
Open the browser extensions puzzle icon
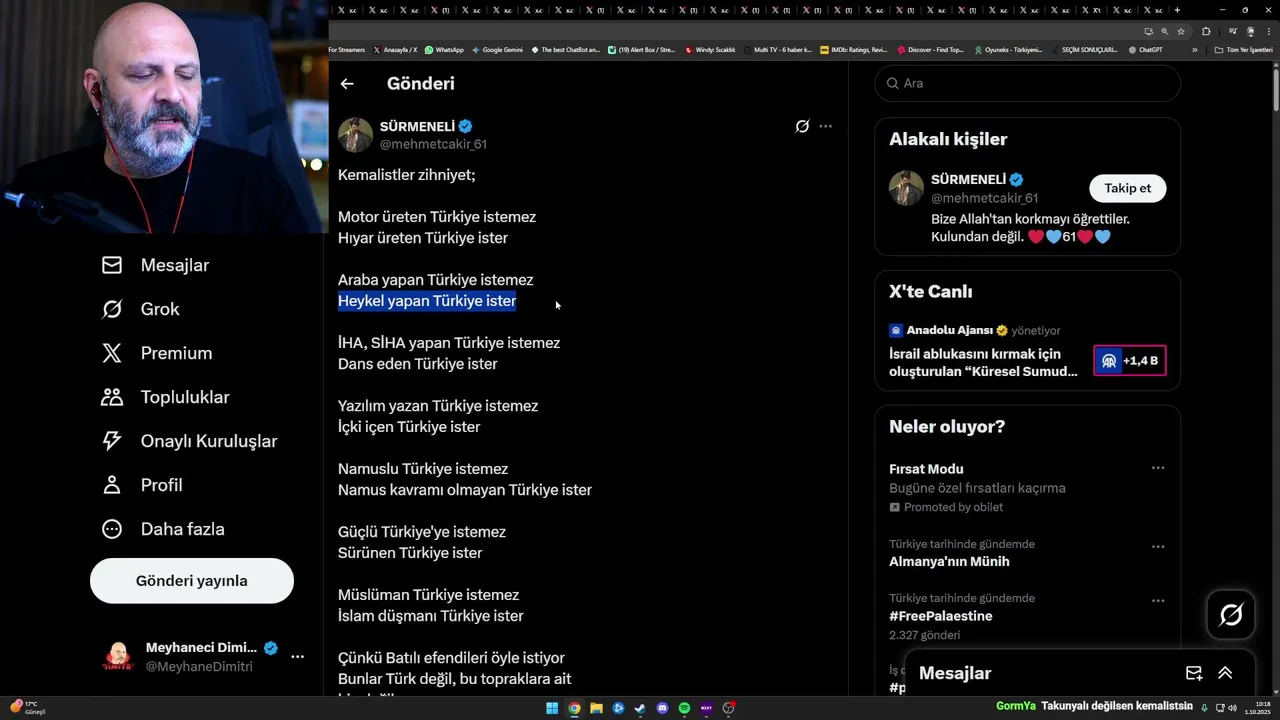point(1206,31)
